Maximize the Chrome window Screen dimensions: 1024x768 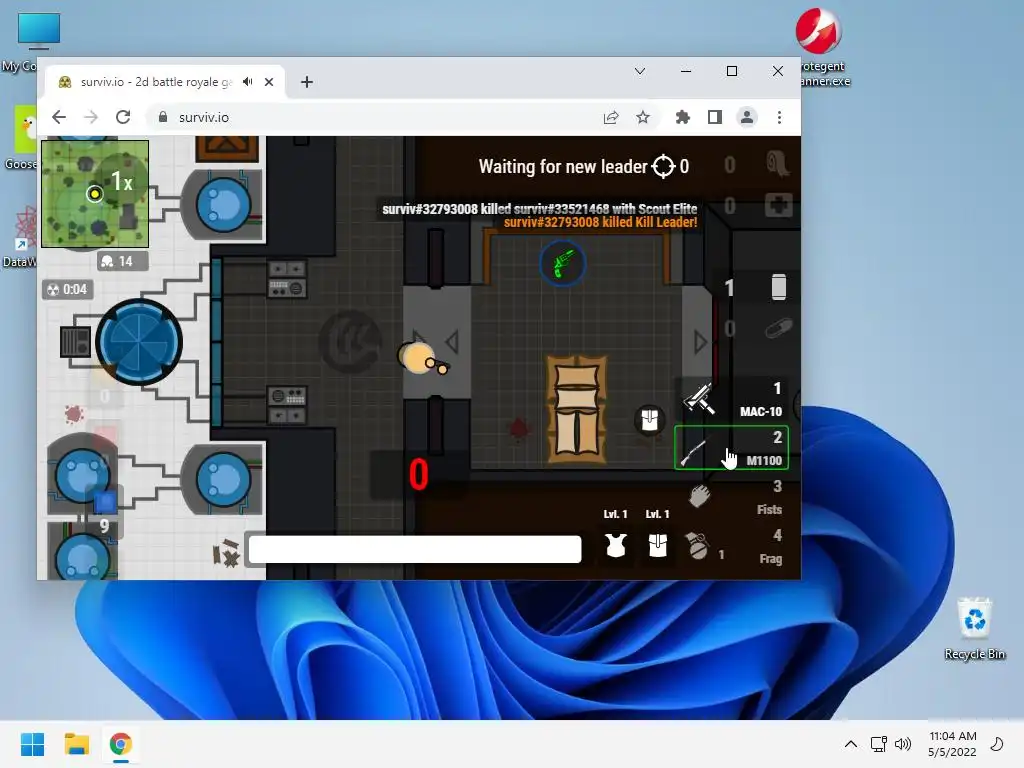pos(732,71)
